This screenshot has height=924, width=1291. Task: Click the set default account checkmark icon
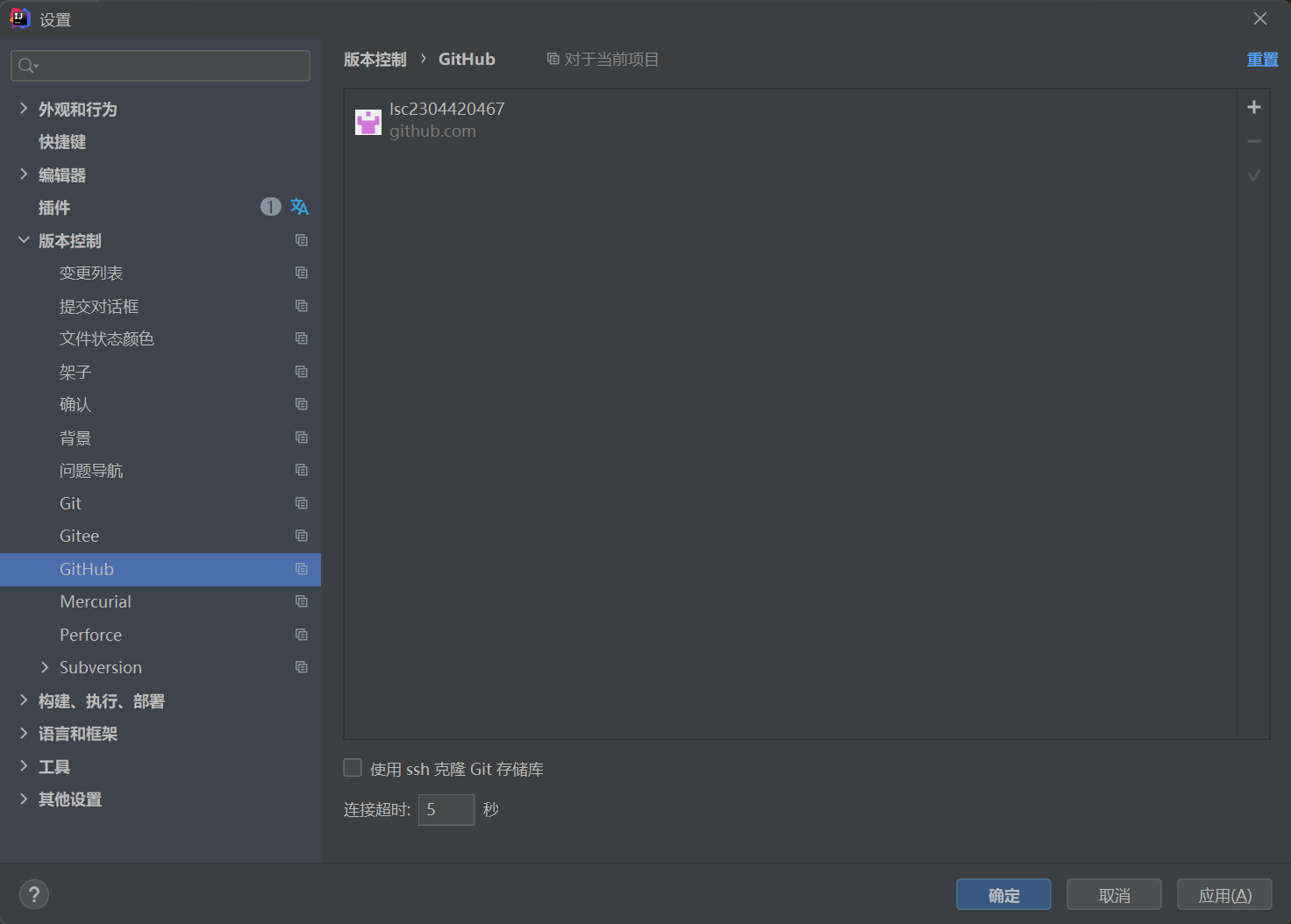[1254, 175]
